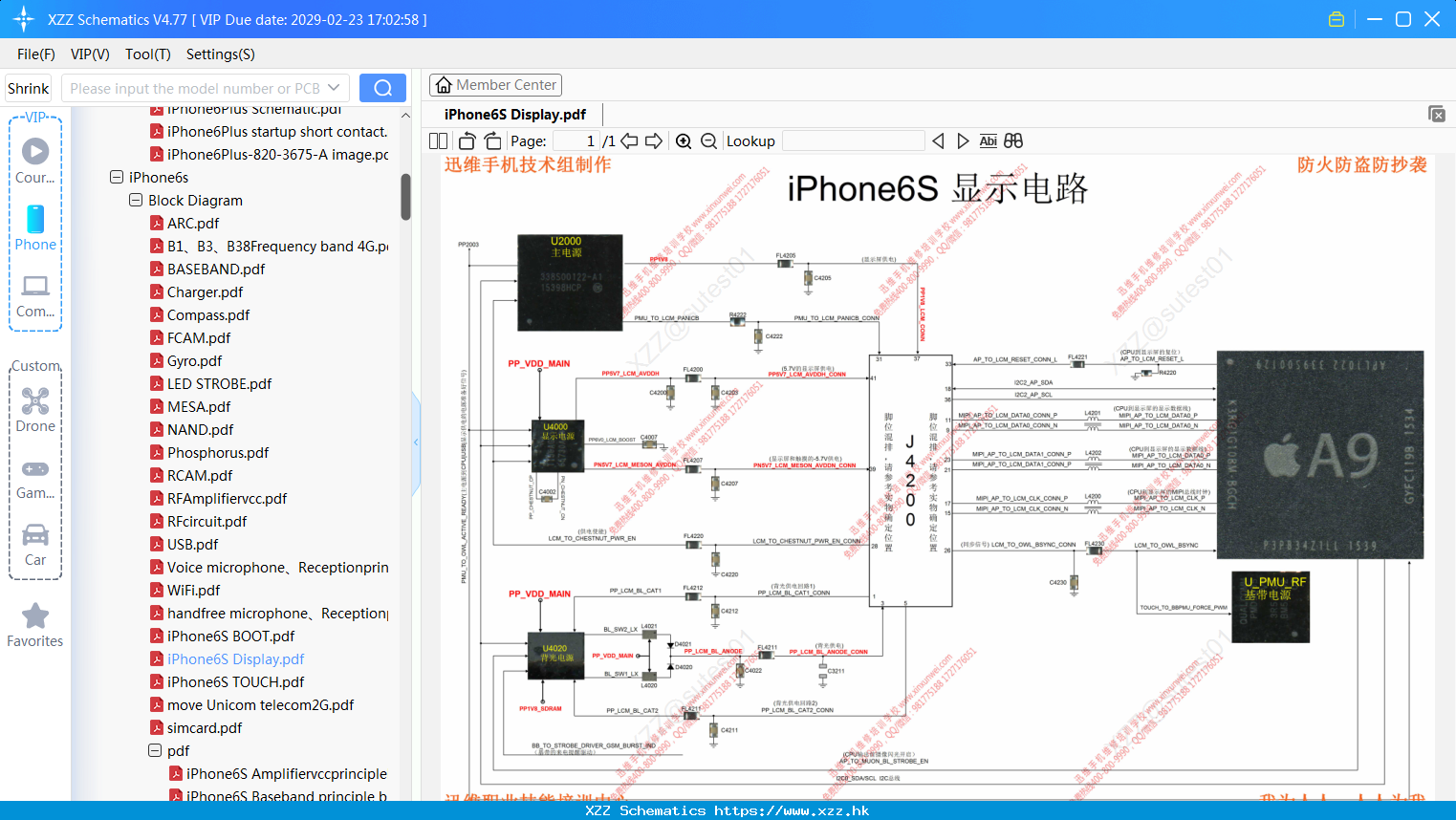Open NAND.pdf in the tree

click(200, 429)
